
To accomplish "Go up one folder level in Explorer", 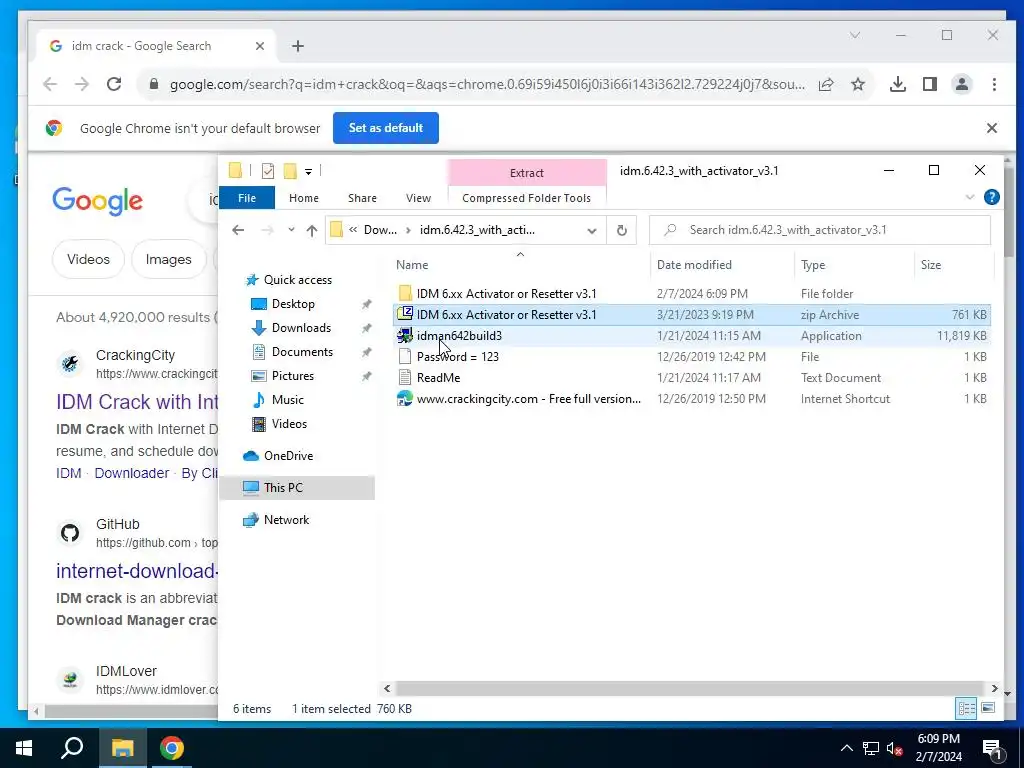I will tap(312, 230).
